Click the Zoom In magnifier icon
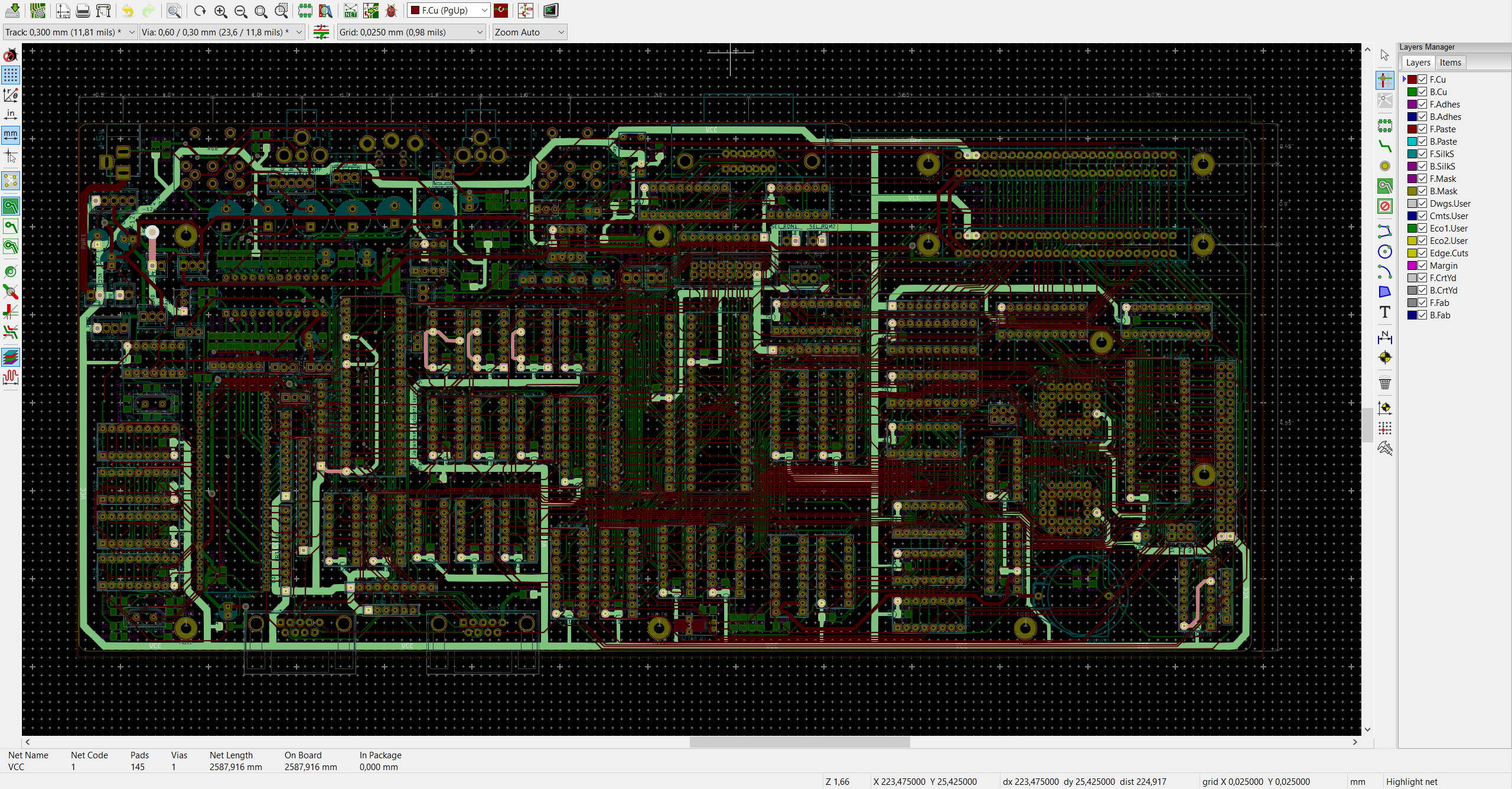Screen dimensions: 1512x789 tap(220, 11)
